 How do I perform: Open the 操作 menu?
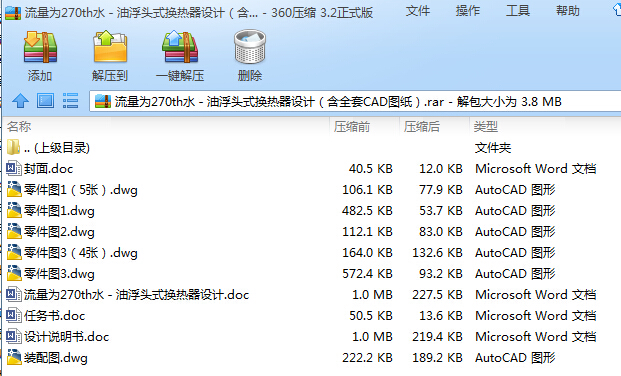click(x=467, y=11)
